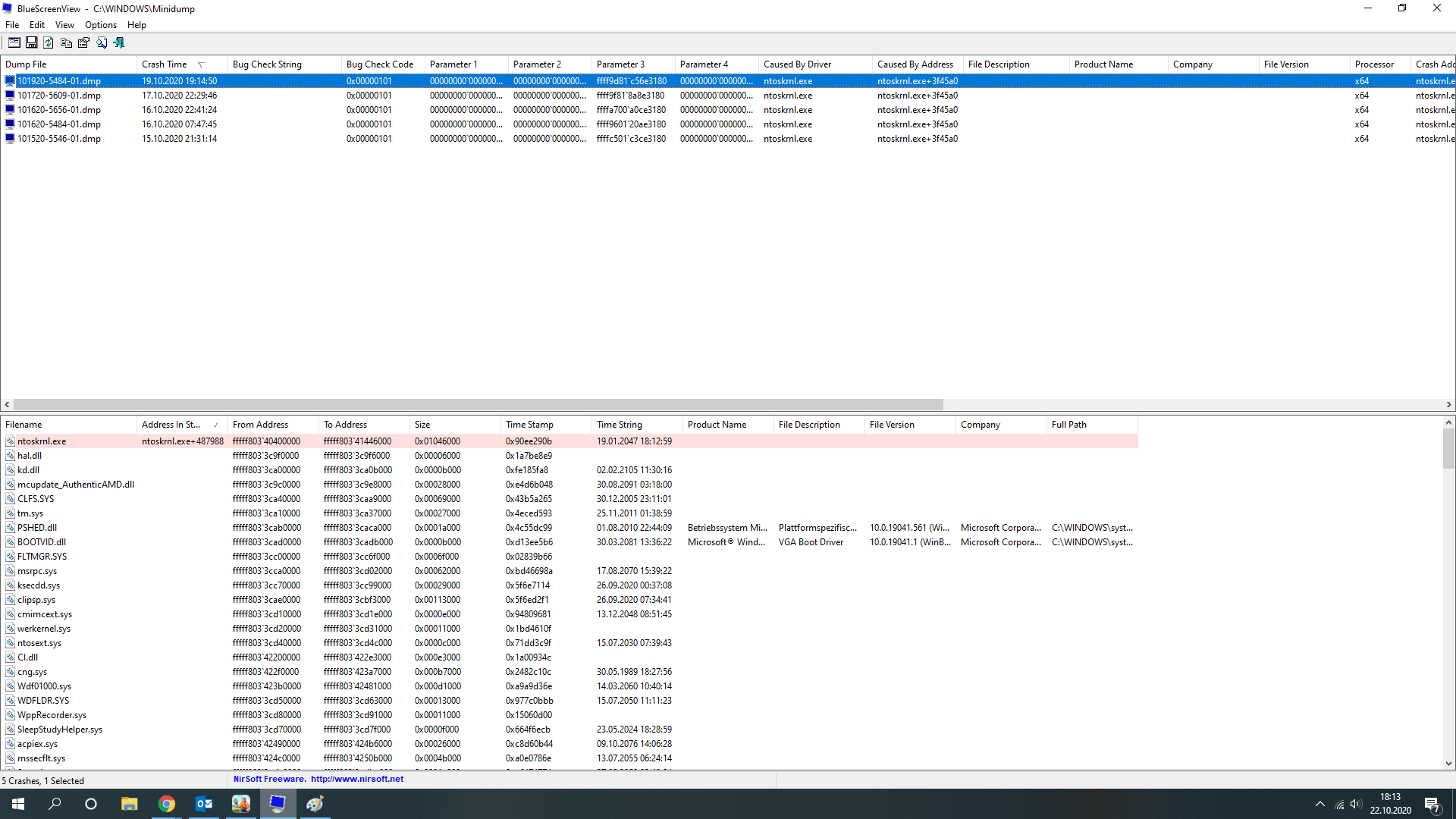Open the Options menu
The image size is (1456, 819).
pyautogui.click(x=100, y=25)
